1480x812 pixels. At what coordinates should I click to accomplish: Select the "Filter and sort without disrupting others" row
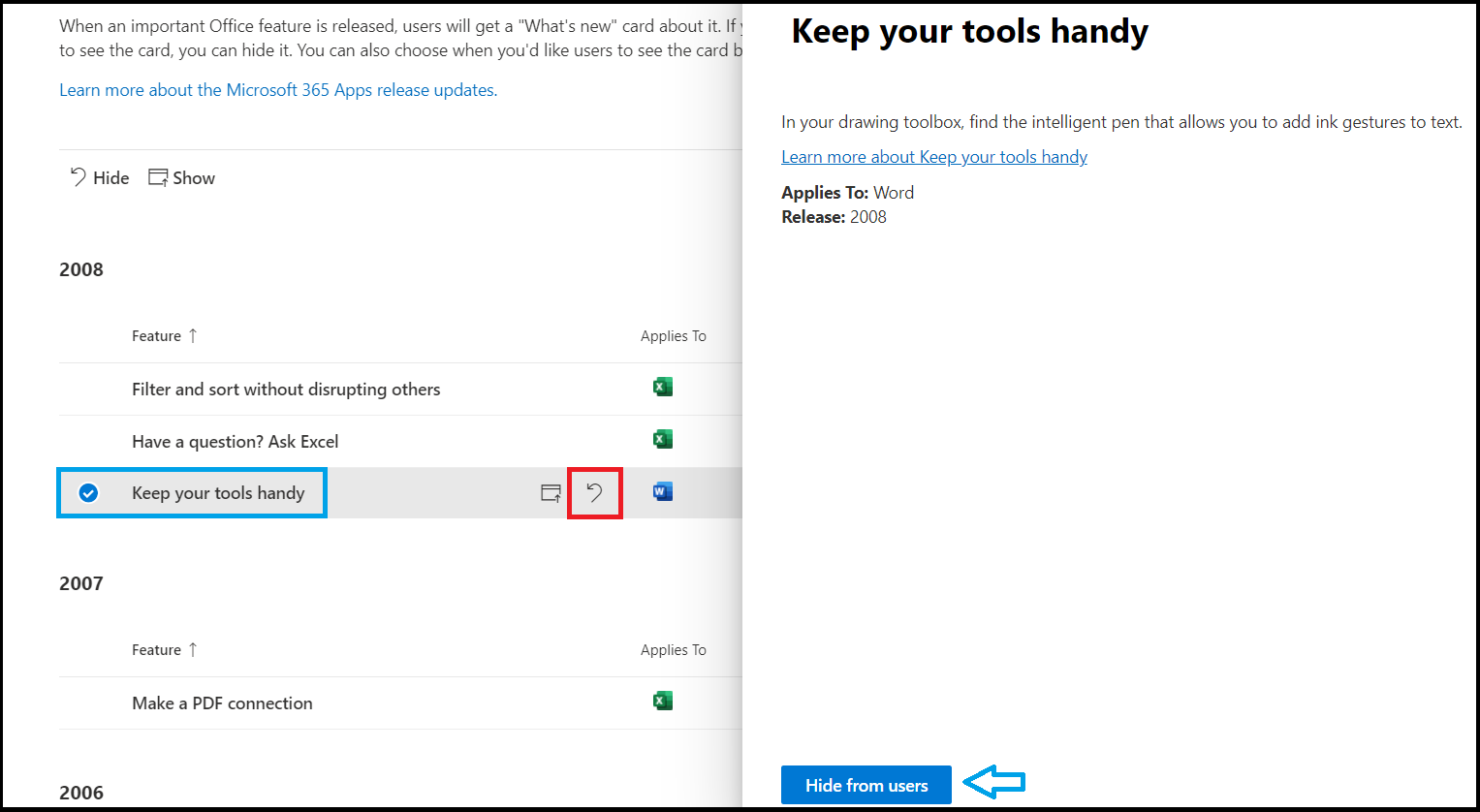pyautogui.click(x=286, y=389)
